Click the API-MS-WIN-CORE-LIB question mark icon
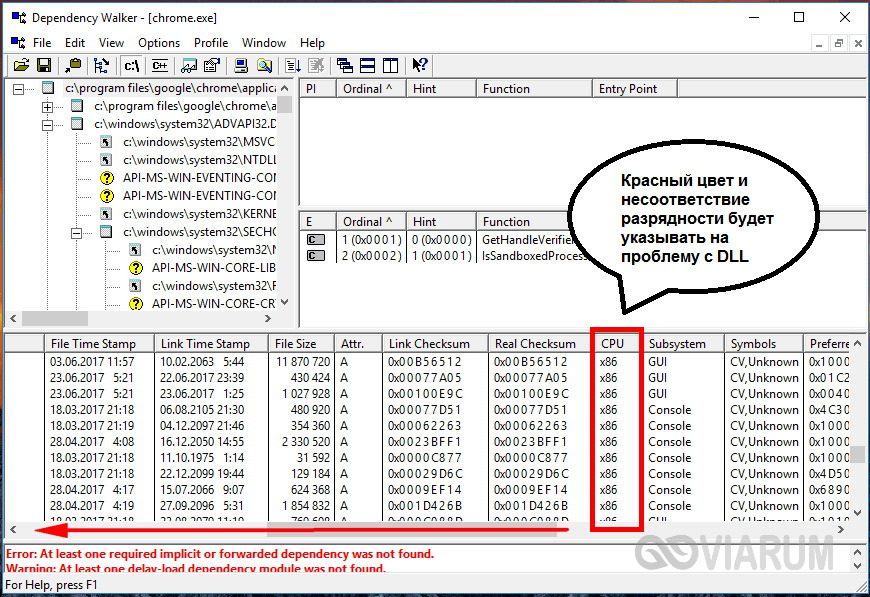870x597 pixels. coord(135,268)
